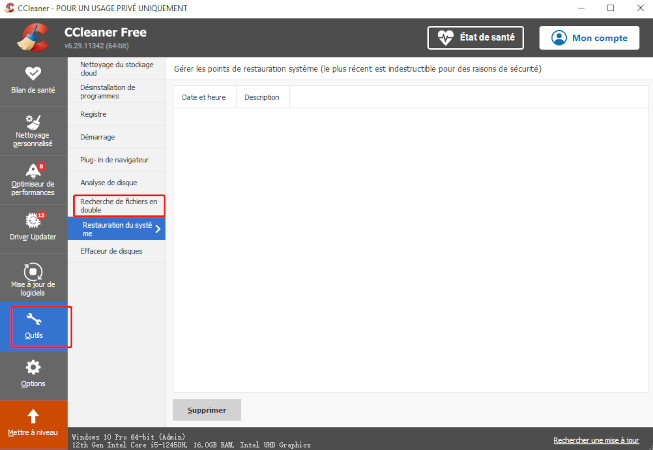Open Optimiseur de performances

click(33, 179)
